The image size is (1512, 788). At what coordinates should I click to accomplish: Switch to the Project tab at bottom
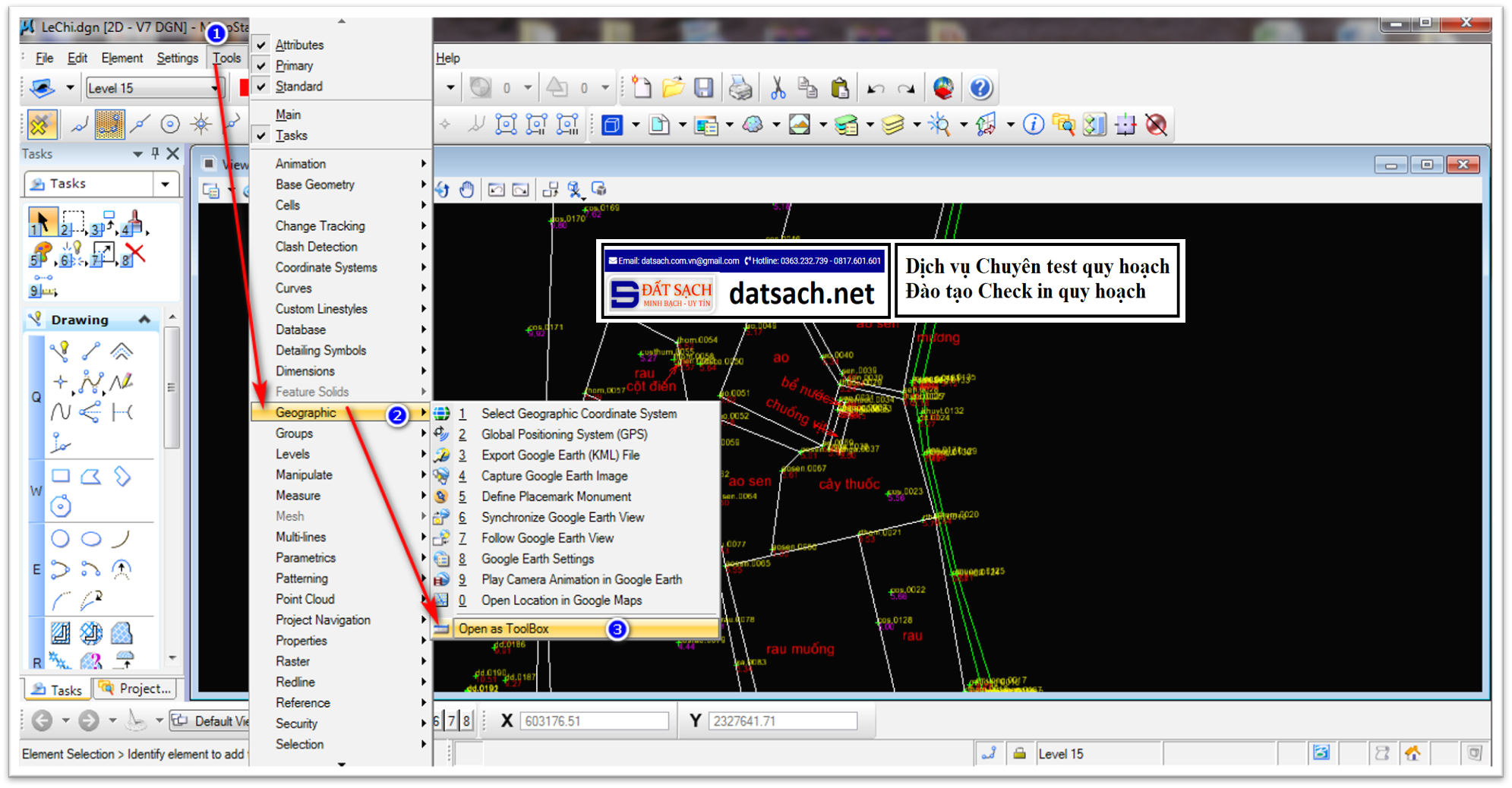[135, 689]
